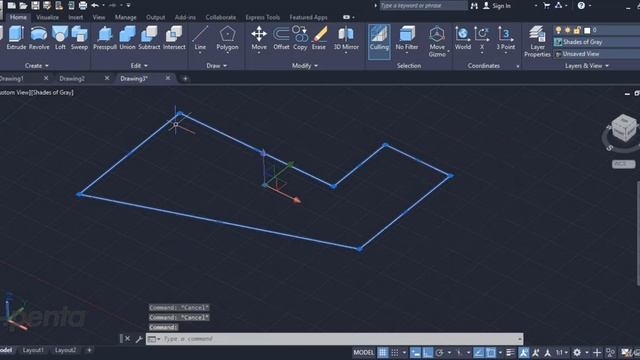The width and height of the screenshot is (640, 360).
Task: Click the Open file icon in quick access toolbar
Action: tap(23, 5)
